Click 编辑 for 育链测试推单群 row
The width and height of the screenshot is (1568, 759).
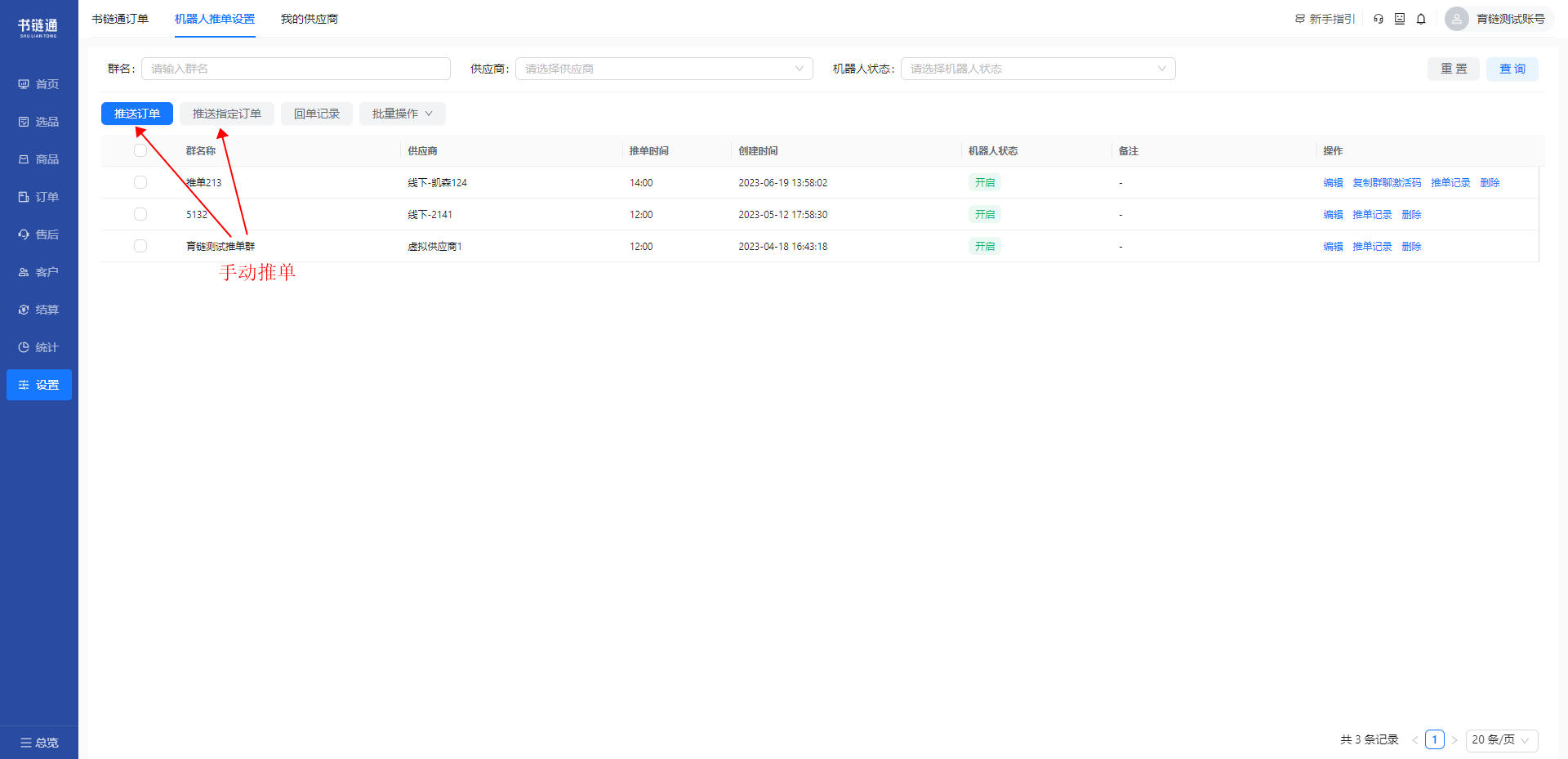pos(1333,246)
